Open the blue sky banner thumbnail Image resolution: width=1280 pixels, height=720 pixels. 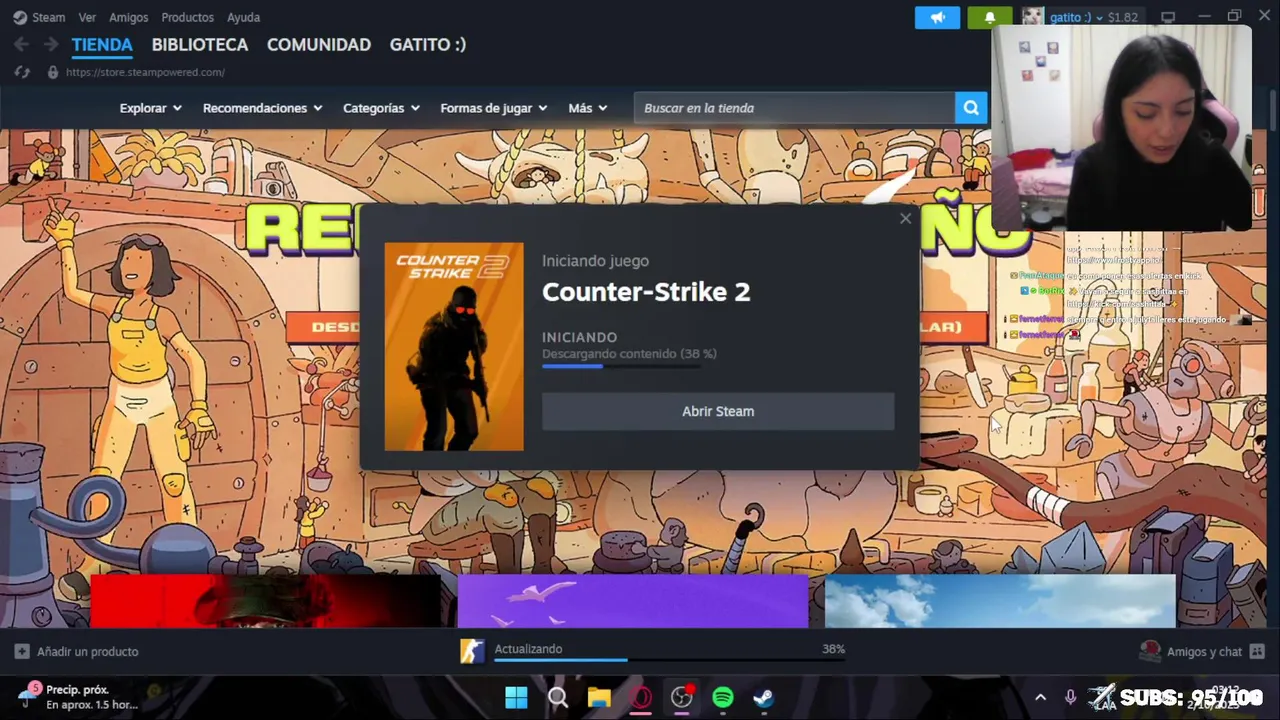(1000, 601)
